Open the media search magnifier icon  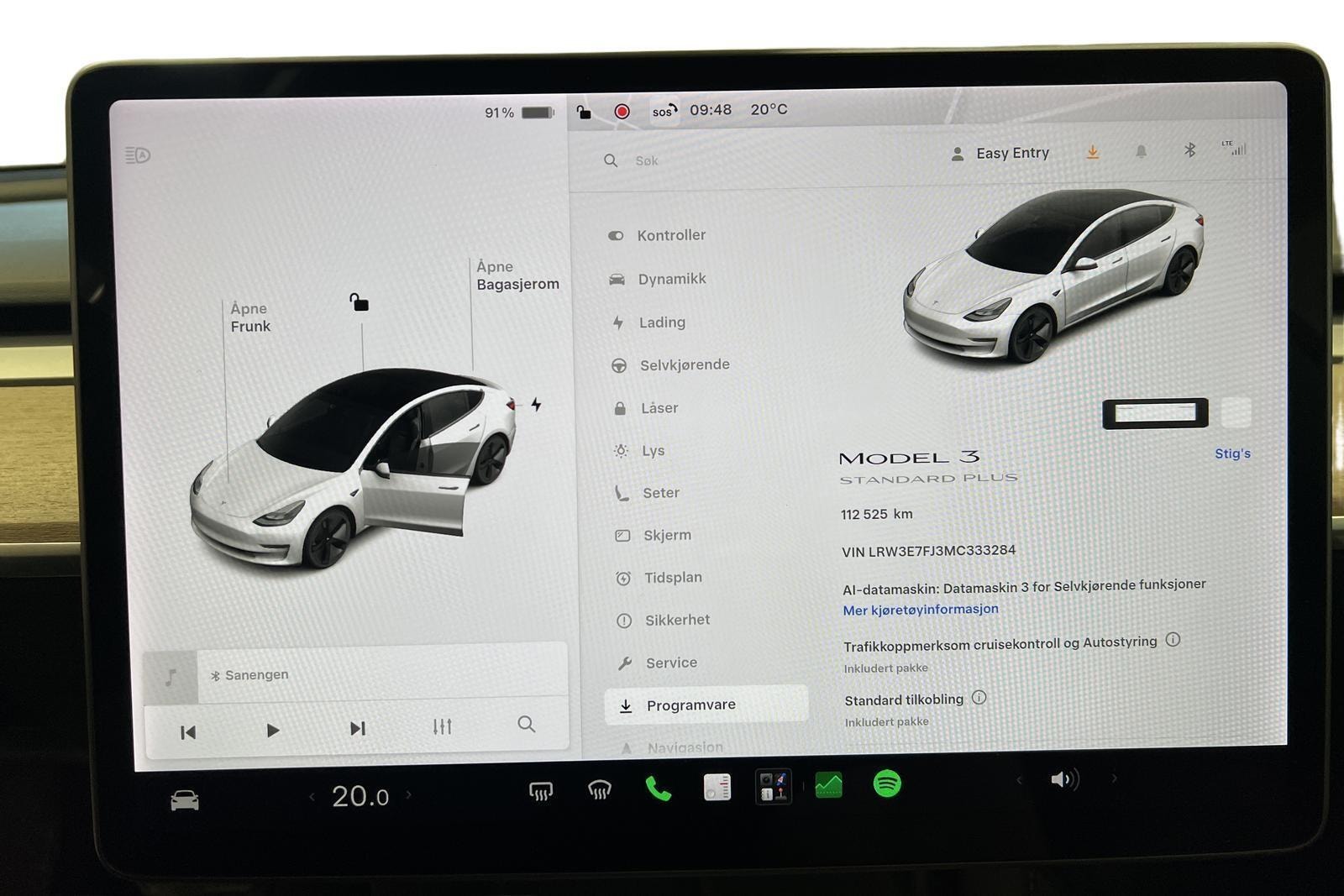[527, 724]
